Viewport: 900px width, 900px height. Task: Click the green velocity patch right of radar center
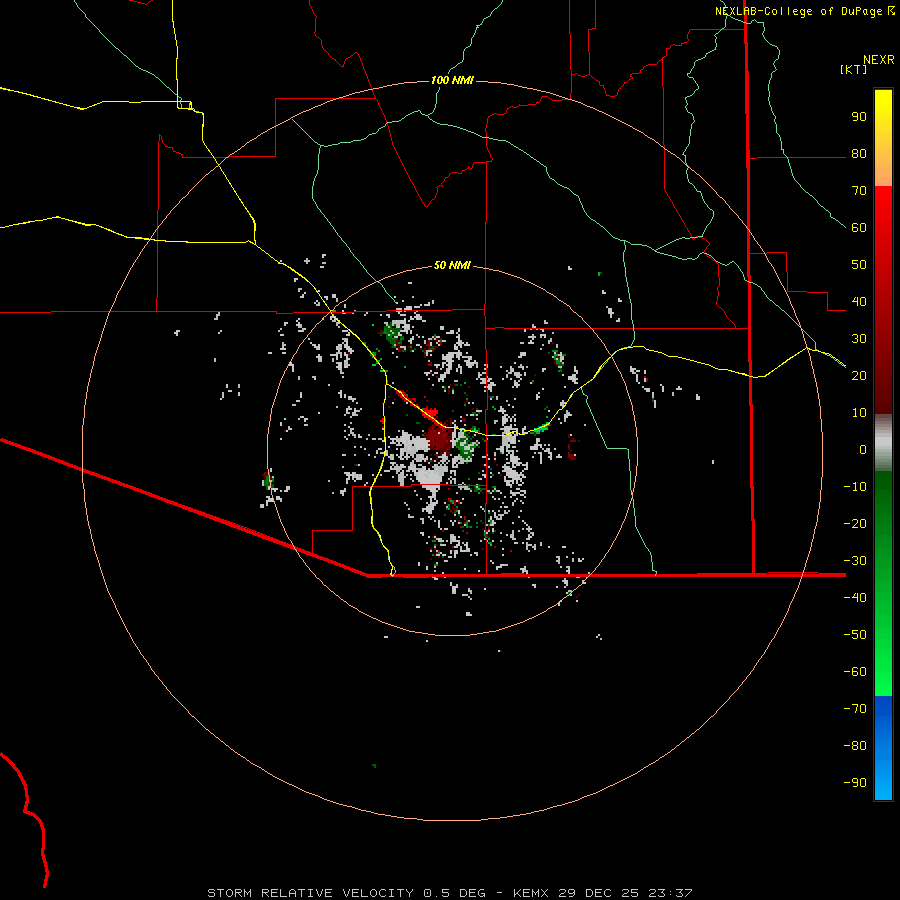[x=465, y=444]
